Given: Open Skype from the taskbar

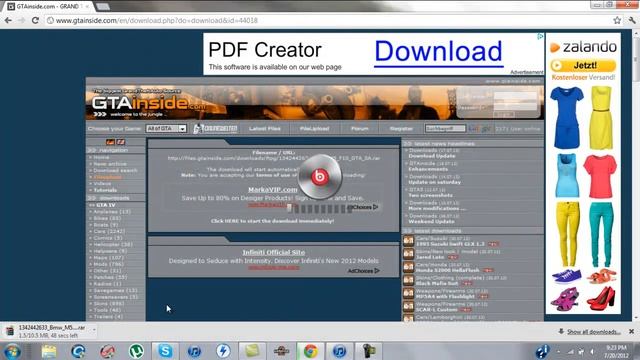Looking at the screenshot, I should pyautogui.click(x=165, y=351).
